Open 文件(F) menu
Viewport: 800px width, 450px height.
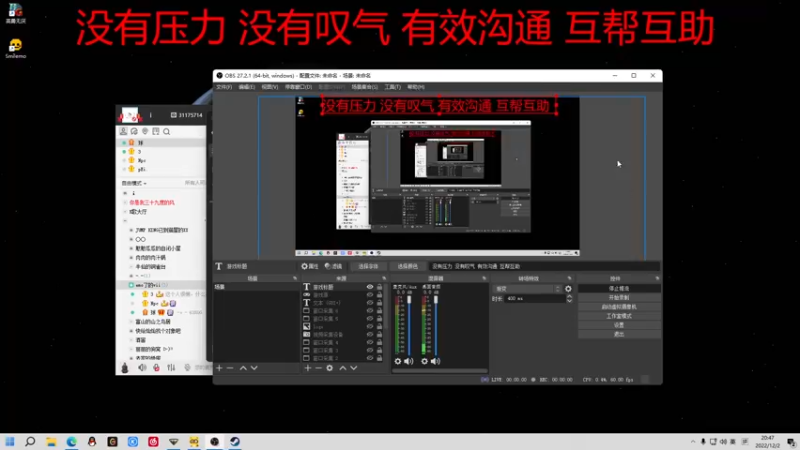[x=224, y=87]
